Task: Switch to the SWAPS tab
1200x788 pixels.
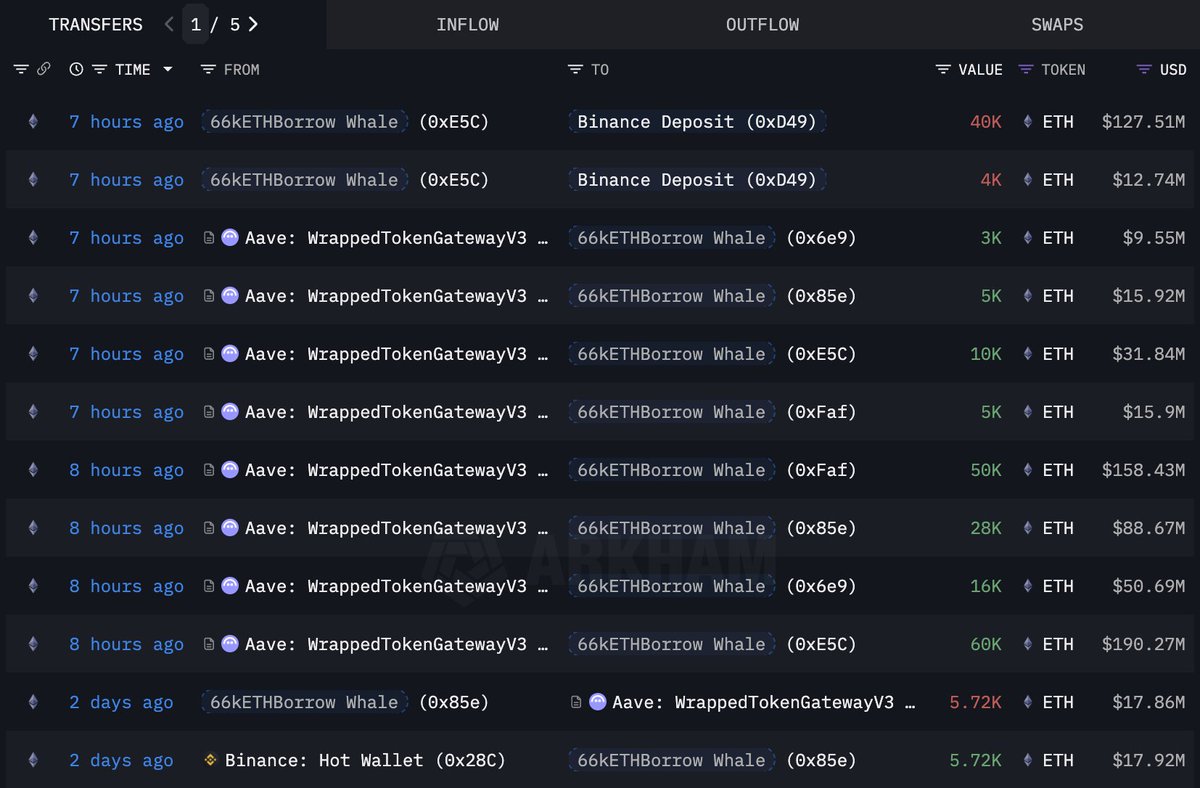Action: pos(1057,25)
